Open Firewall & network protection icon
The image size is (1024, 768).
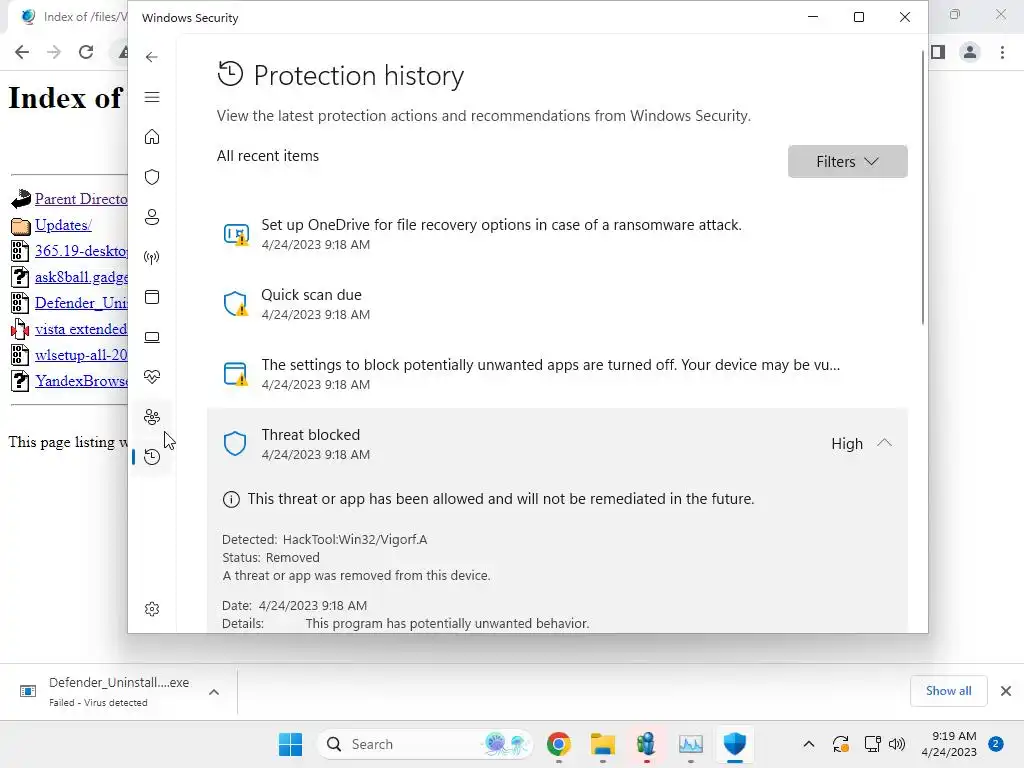click(x=152, y=257)
